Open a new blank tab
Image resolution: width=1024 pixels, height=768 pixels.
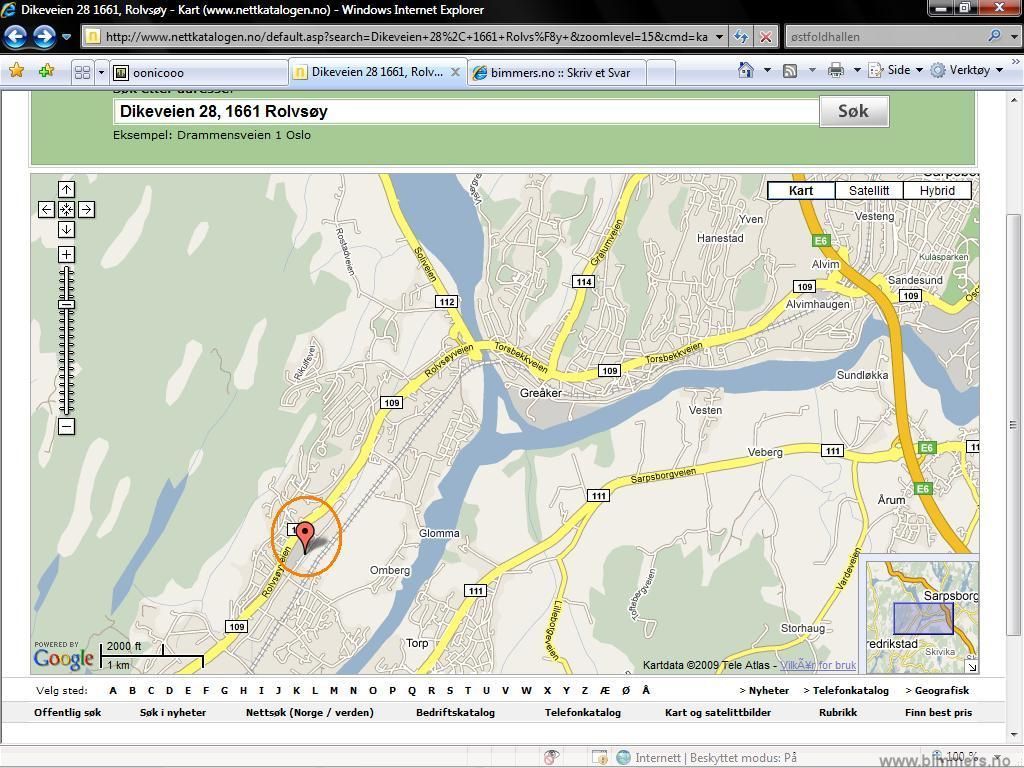coord(661,72)
